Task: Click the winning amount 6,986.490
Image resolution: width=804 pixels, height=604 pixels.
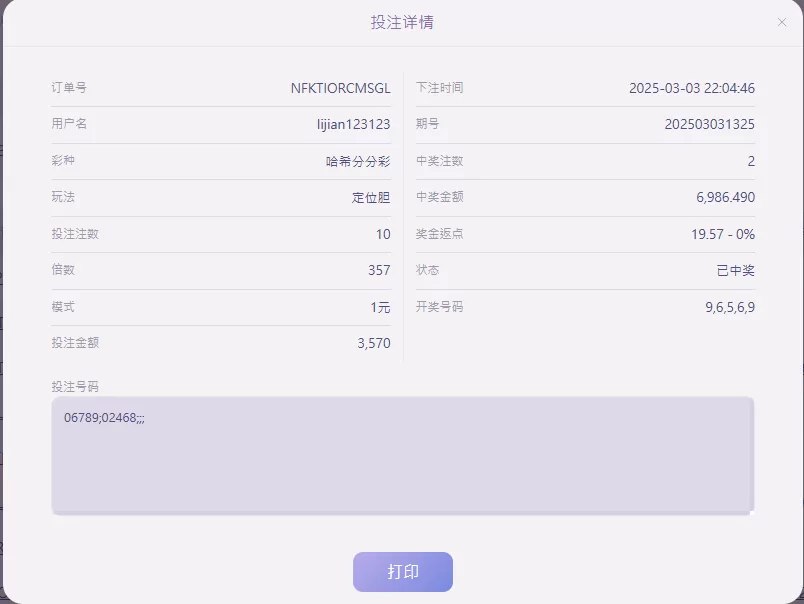Action: point(725,197)
